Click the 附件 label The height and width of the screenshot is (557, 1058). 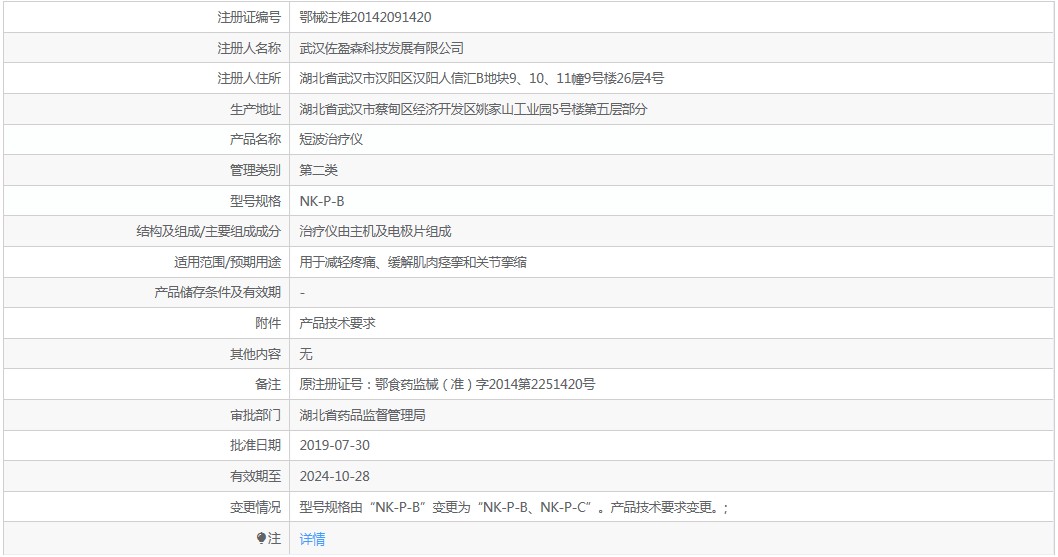(x=268, y=323)
